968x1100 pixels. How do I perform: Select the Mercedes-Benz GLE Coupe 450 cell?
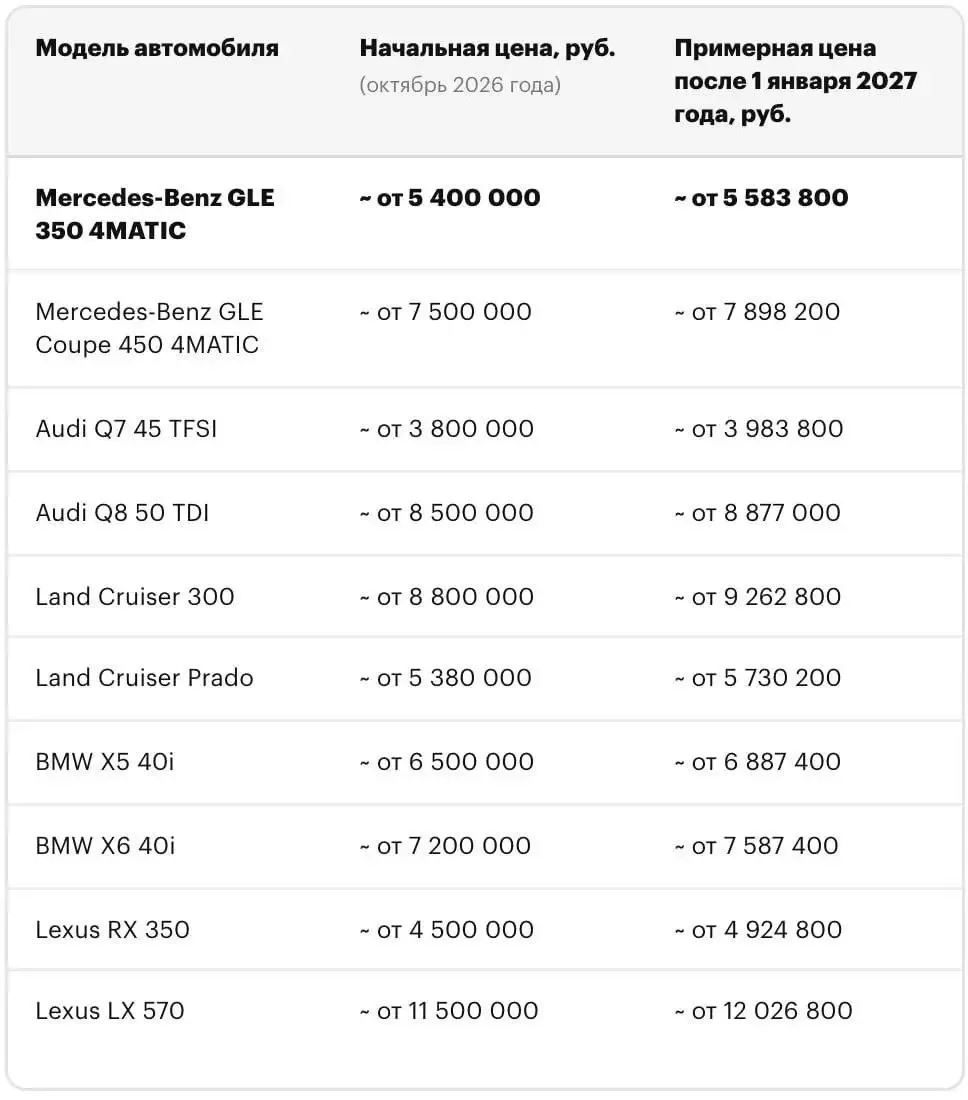[x=149, y=328]
